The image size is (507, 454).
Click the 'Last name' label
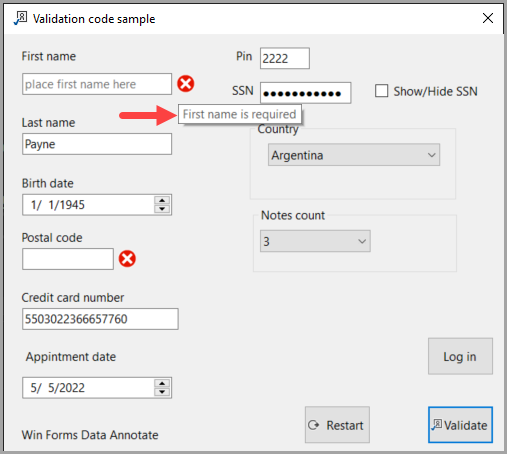coord(48,123)
